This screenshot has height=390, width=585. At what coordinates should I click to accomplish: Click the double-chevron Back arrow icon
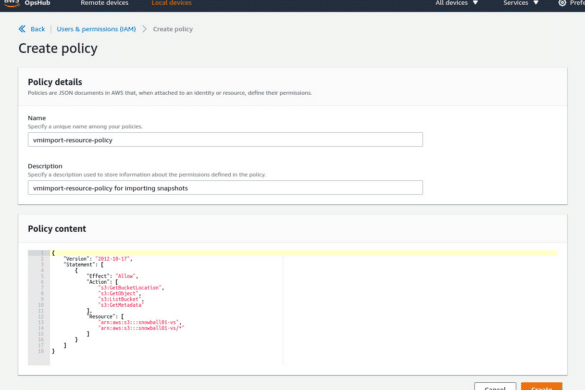(x=22, y=29)
